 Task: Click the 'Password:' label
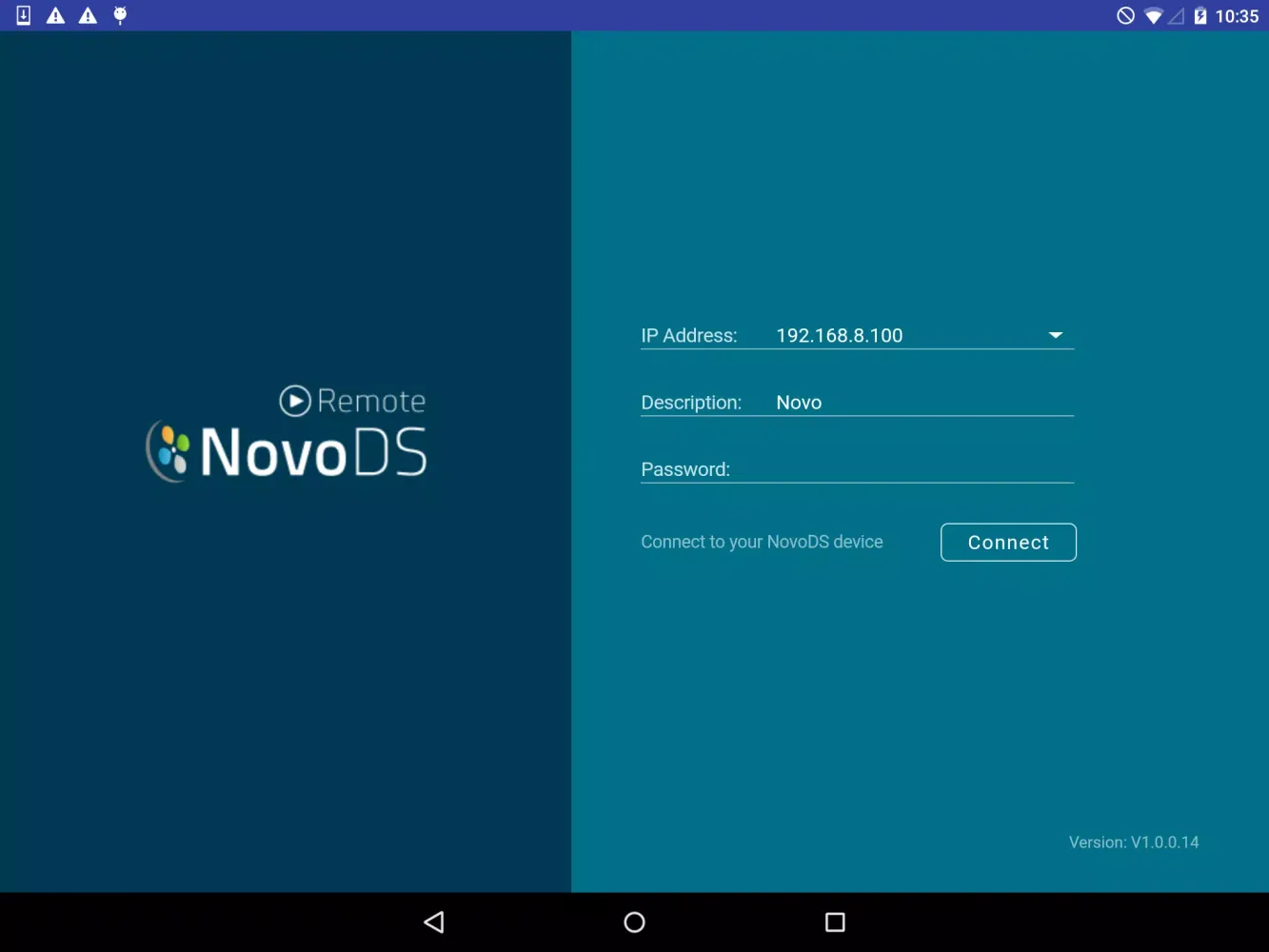point(685,468)
